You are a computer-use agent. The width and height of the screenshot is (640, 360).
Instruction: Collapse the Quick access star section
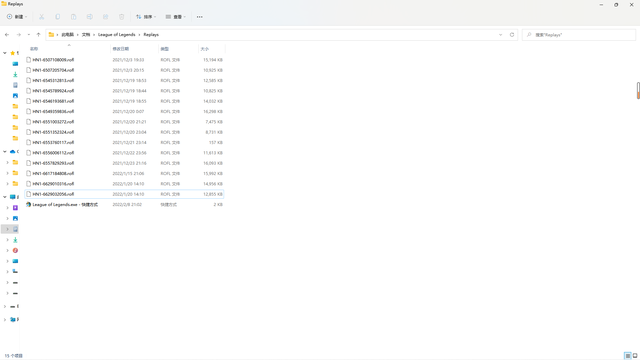click(x=4, y=53)
